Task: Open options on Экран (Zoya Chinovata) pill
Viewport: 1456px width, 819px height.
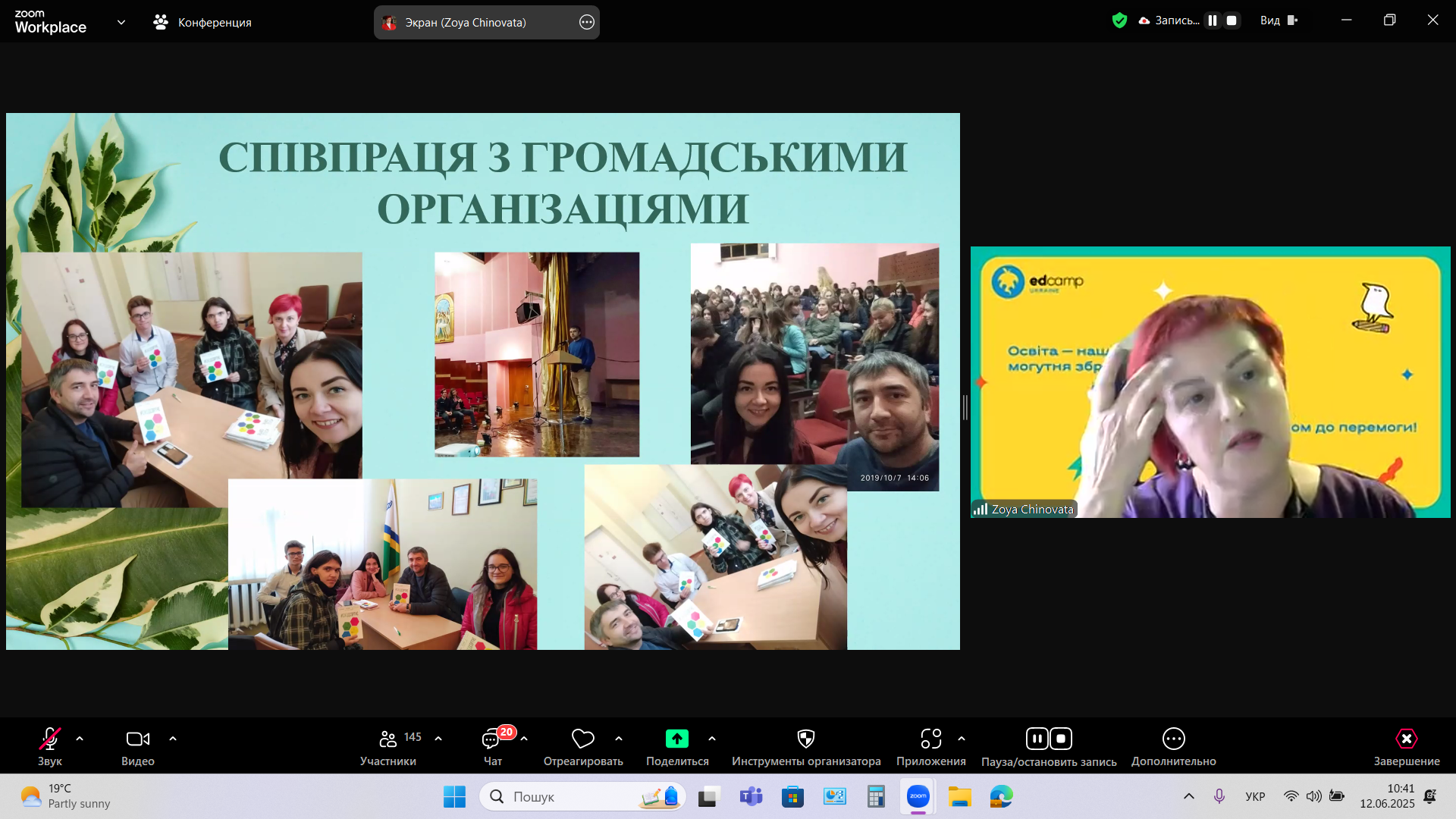Action: coord(586,22)
